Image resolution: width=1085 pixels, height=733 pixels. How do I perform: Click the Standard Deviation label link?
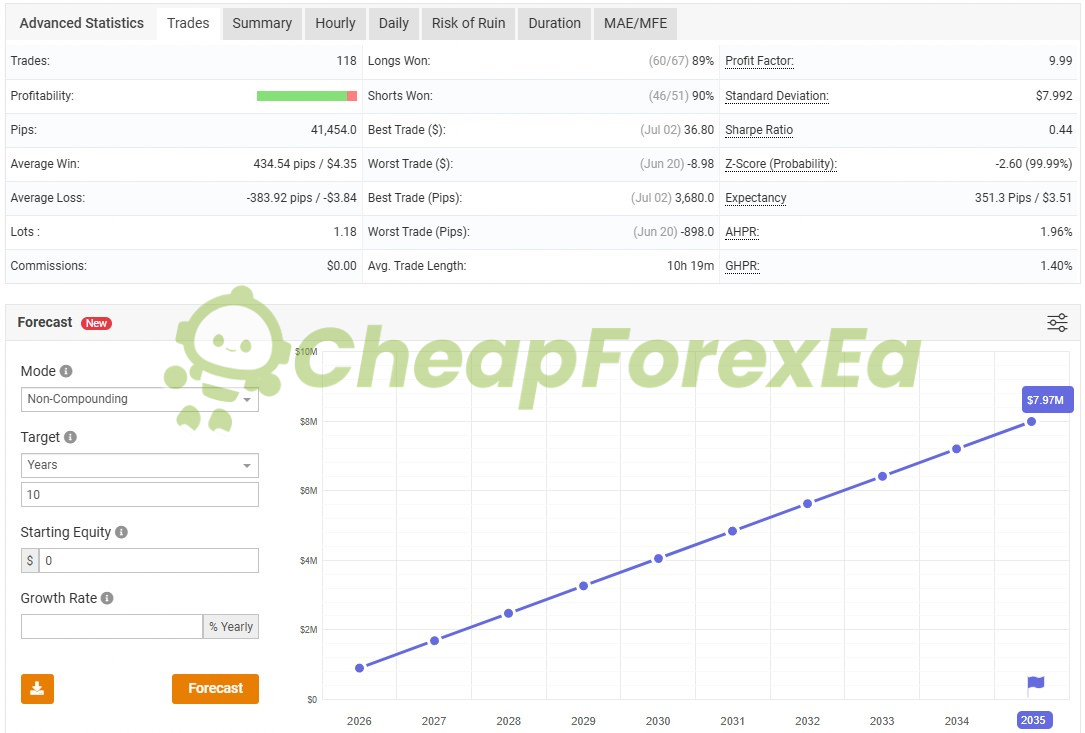[x=776, y=96]
